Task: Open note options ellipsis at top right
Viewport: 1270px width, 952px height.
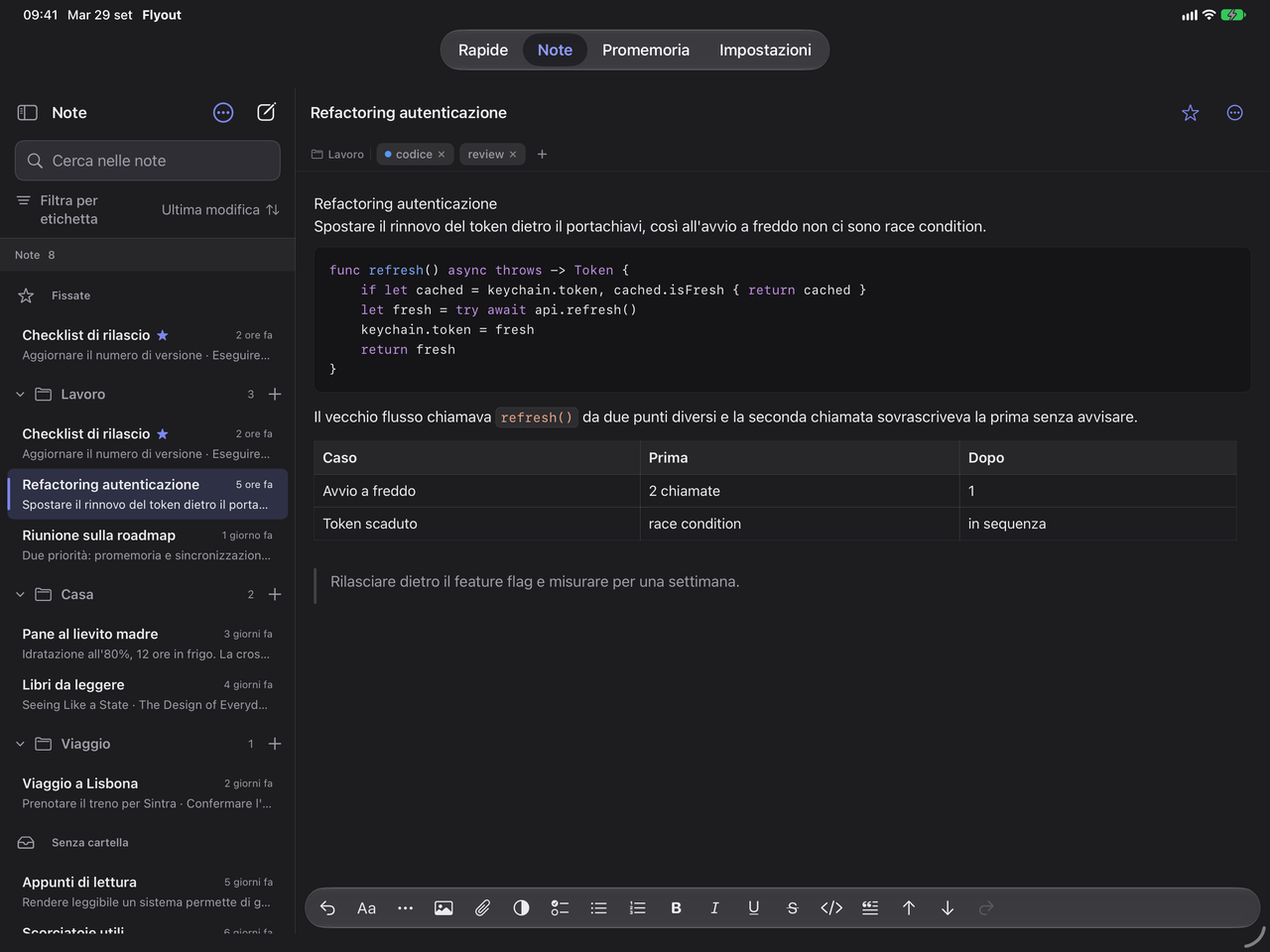Action: pos(1234,113)
